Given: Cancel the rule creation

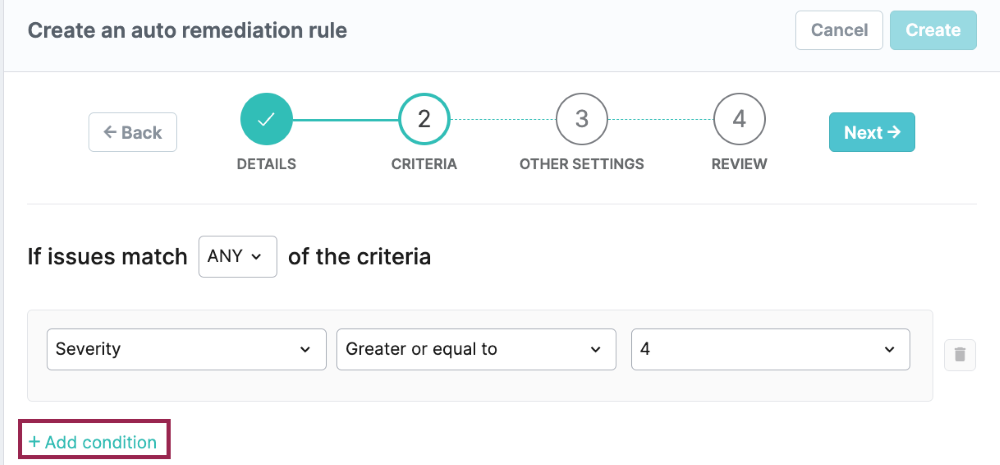Looking at the screenshot, I should tap(839, 30).
